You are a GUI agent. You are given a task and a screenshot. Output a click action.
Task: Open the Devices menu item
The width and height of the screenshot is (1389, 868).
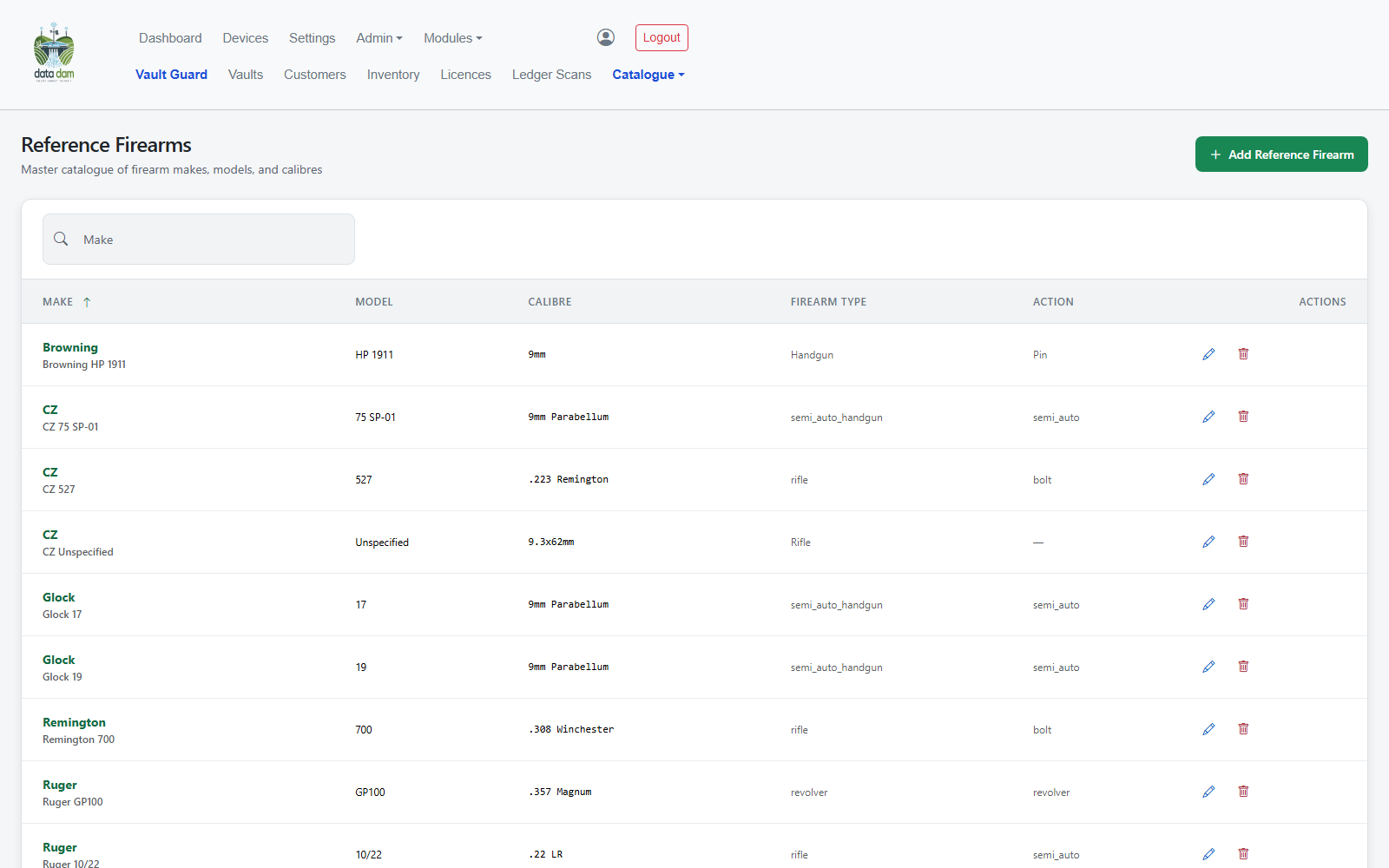pos(246,38)
